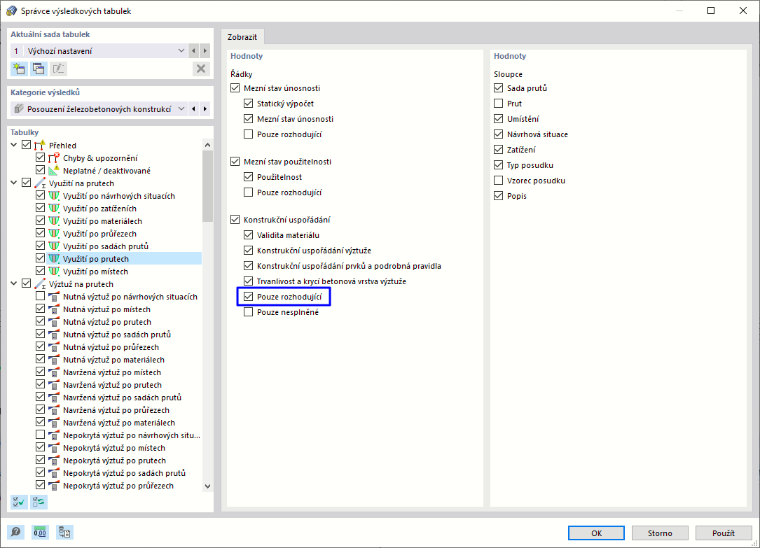The width and height of the screenshot is (760, 548).
Task: Check Nutná výztuž po návrhových situacích box
Action: pyautogui.click(x=40, y=296)
